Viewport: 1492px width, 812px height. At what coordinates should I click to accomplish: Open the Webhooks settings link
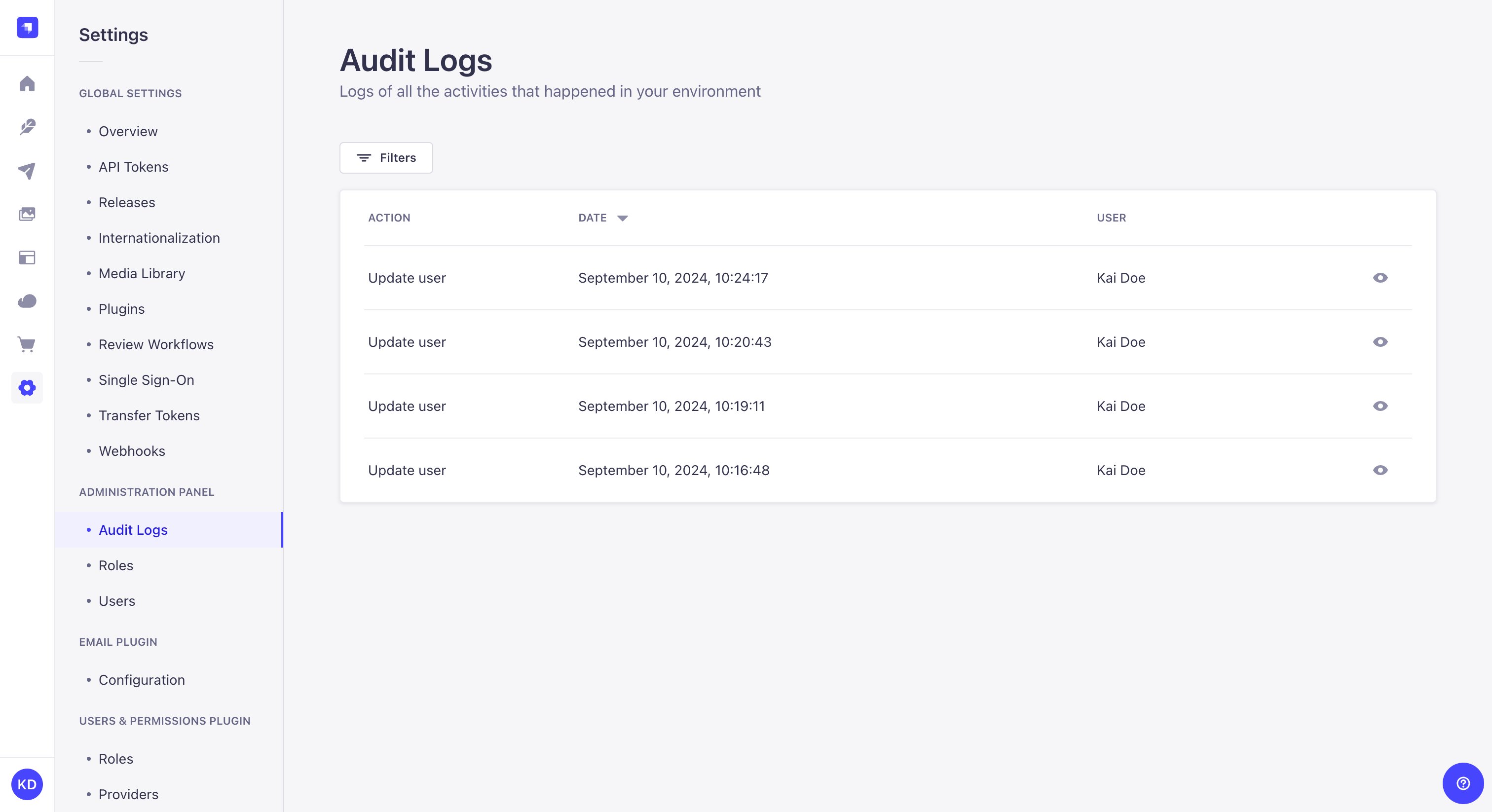[131, 450]
